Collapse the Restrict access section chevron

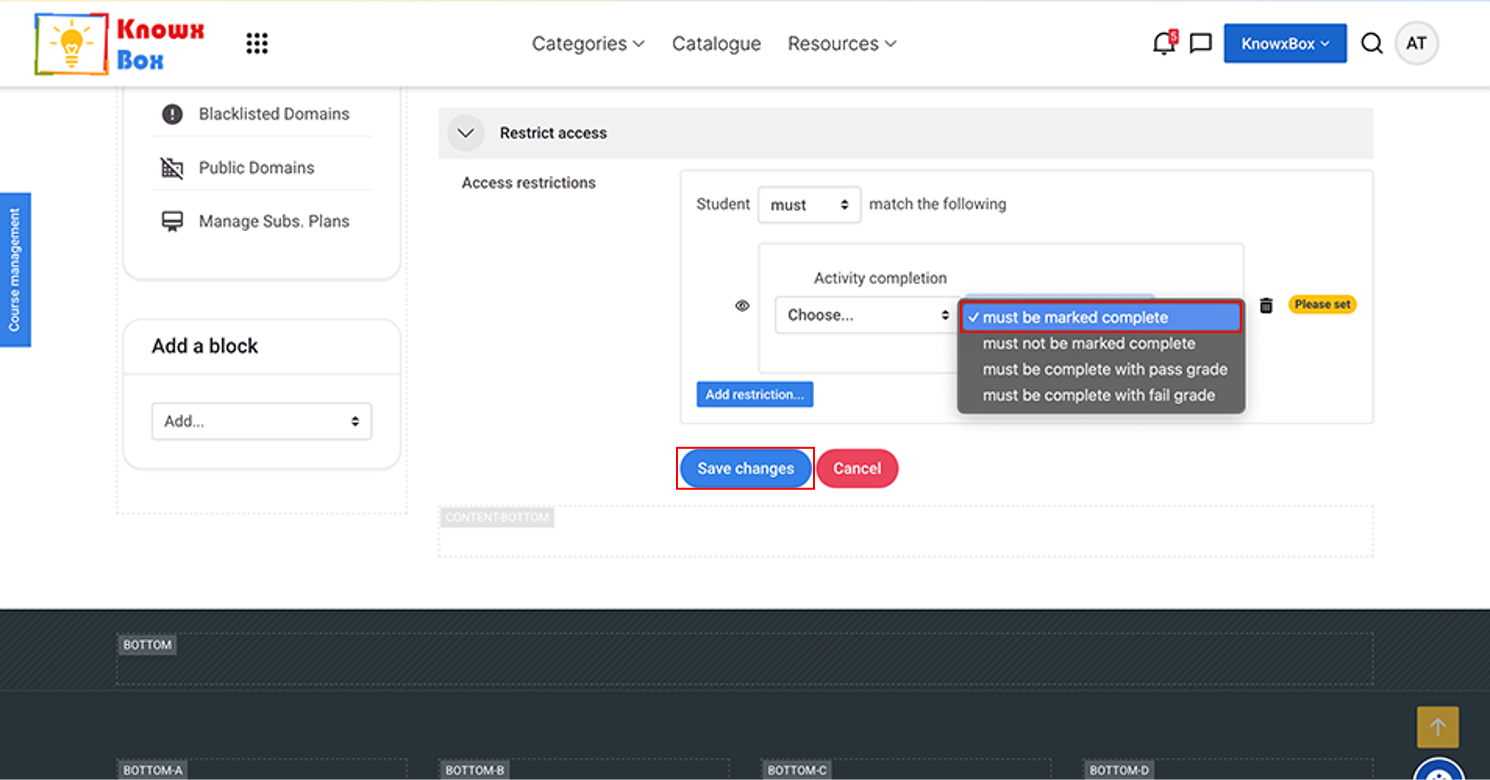click(466, 133)
